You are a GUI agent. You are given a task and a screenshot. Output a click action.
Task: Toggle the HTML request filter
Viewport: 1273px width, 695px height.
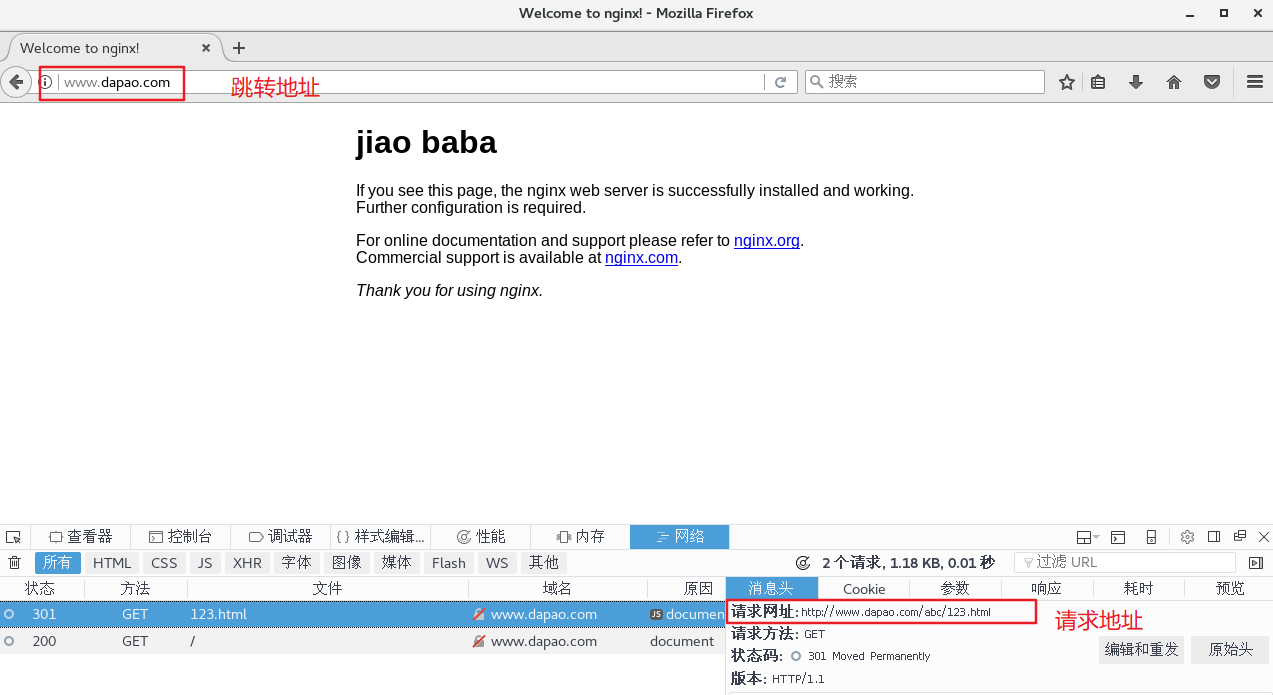click(x=112, y=563)
